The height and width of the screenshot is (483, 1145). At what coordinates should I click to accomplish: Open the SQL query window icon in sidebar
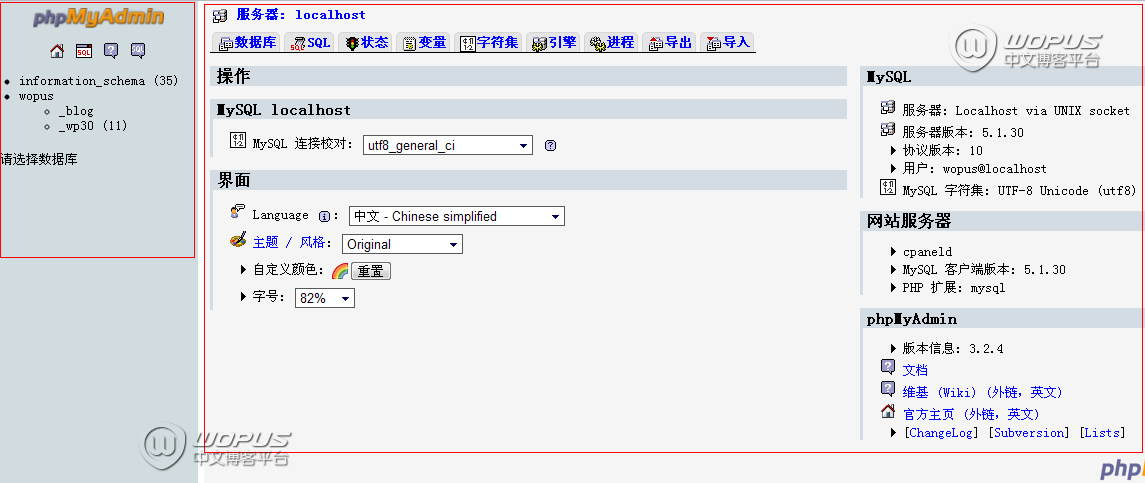tap(84, 50)
